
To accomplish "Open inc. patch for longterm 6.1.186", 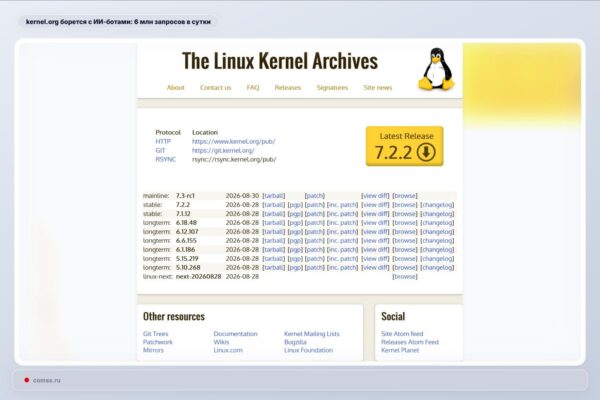I will coord(342,250).
